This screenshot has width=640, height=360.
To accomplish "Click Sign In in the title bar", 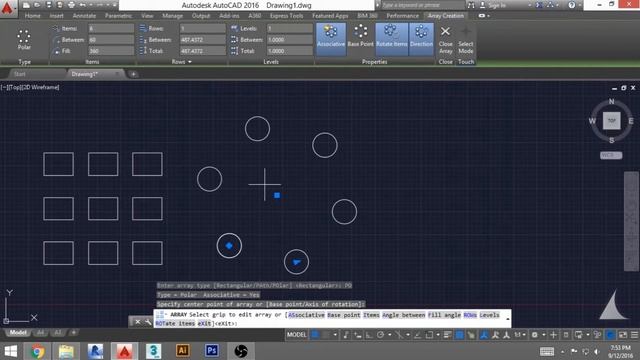I will tap(496, 5).
